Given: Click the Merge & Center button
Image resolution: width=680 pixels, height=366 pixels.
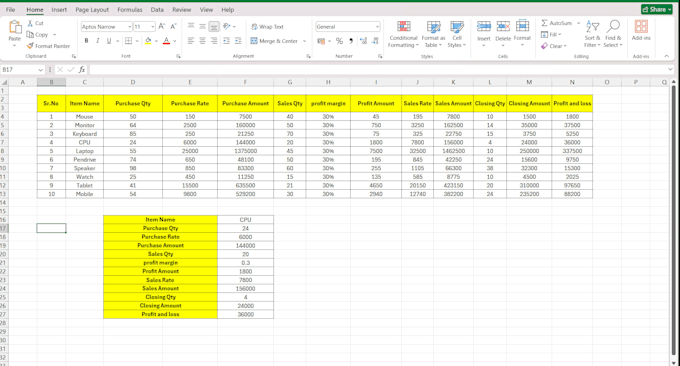Looking at the screenshot, I should tap(274, 41).
